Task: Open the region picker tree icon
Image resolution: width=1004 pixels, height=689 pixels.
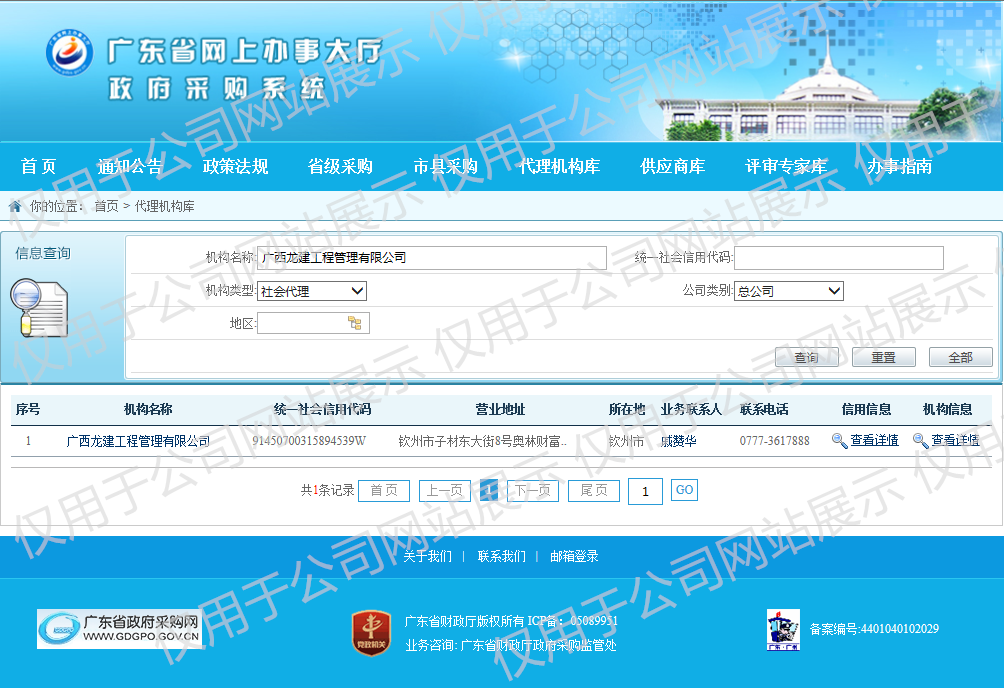Action: (x=355, y=323)
